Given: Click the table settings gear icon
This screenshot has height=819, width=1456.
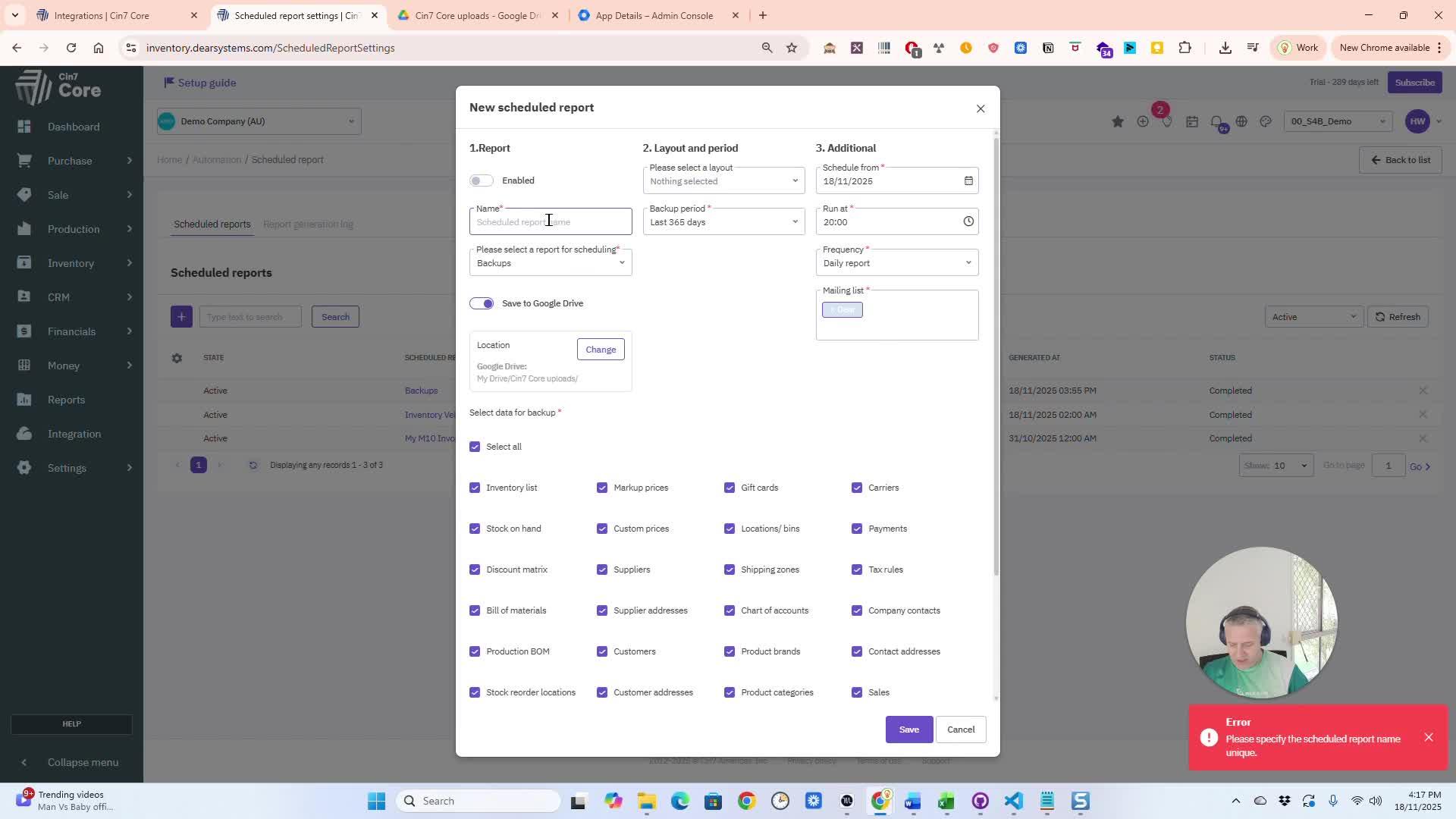Looking at the screenshot, I should pos(177,358).
